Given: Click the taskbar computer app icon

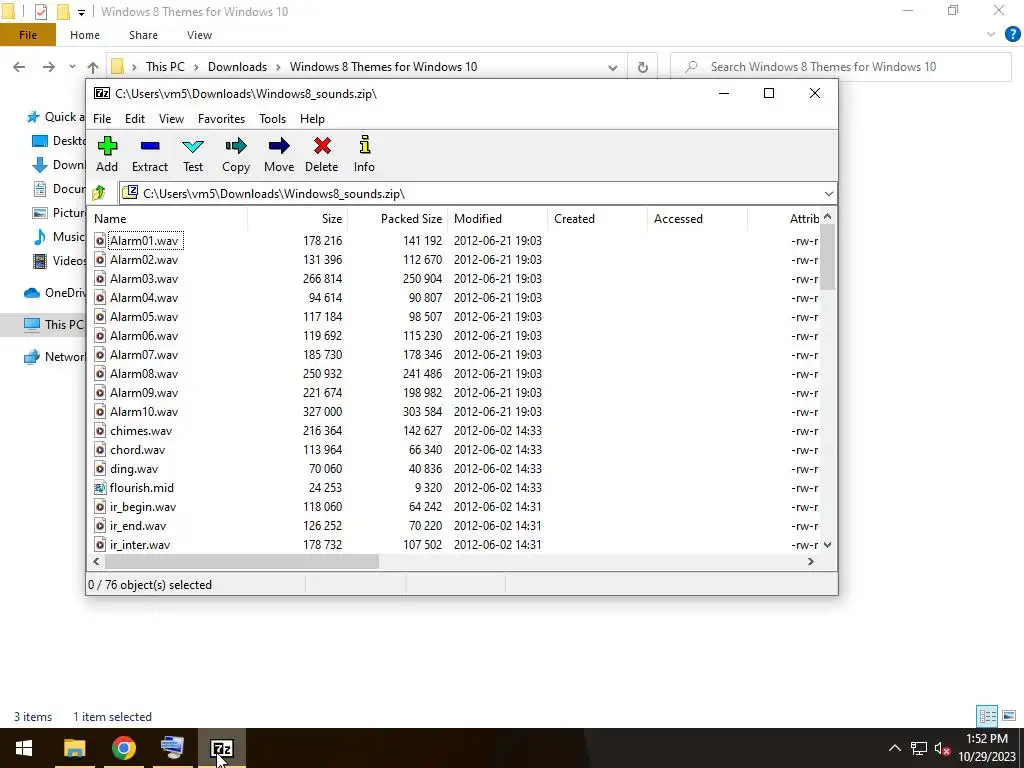Looking at the screenshot, I should (172, 748).
